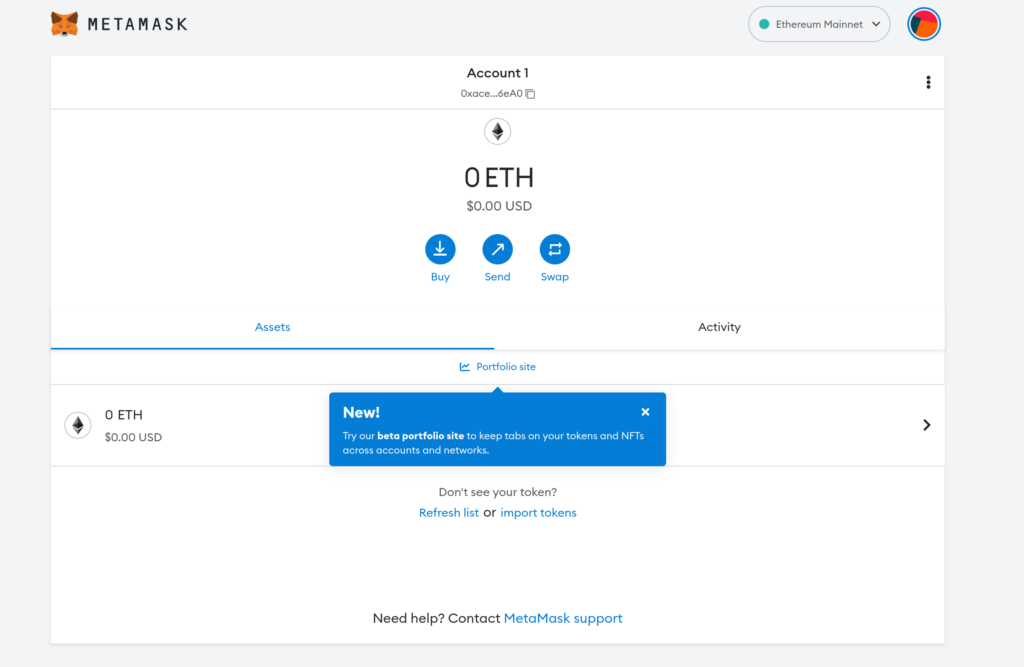Viewport: 1024px width, 667px height.
Task: Click the large 0 ETH balance
Action: pyautogui.click(x=499, y=178)
